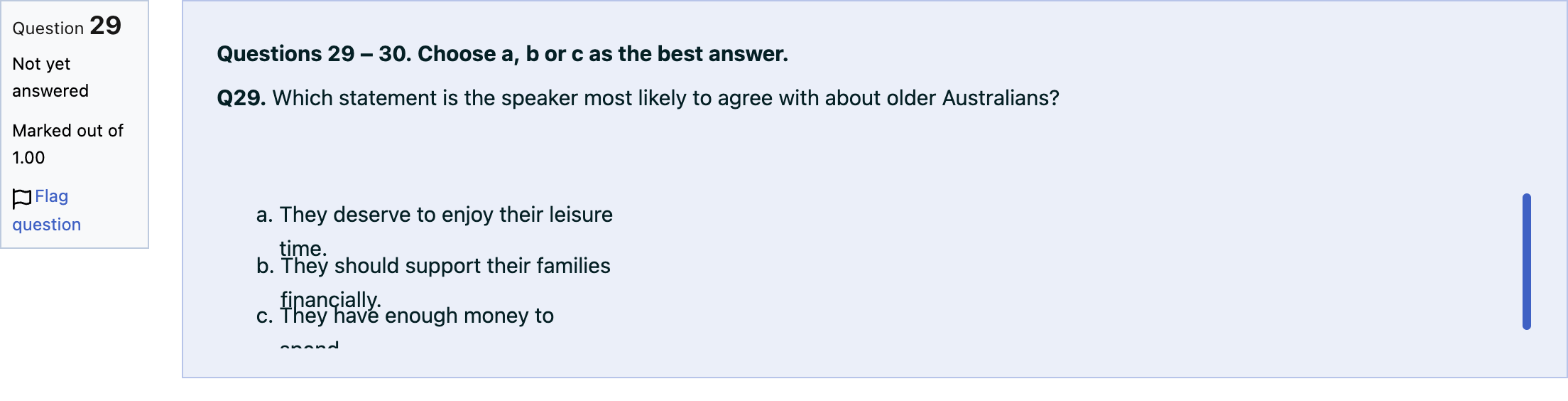Click the bold 'Q29.' label
This screenshot has width=1568, height=401.
pos(241,98)
